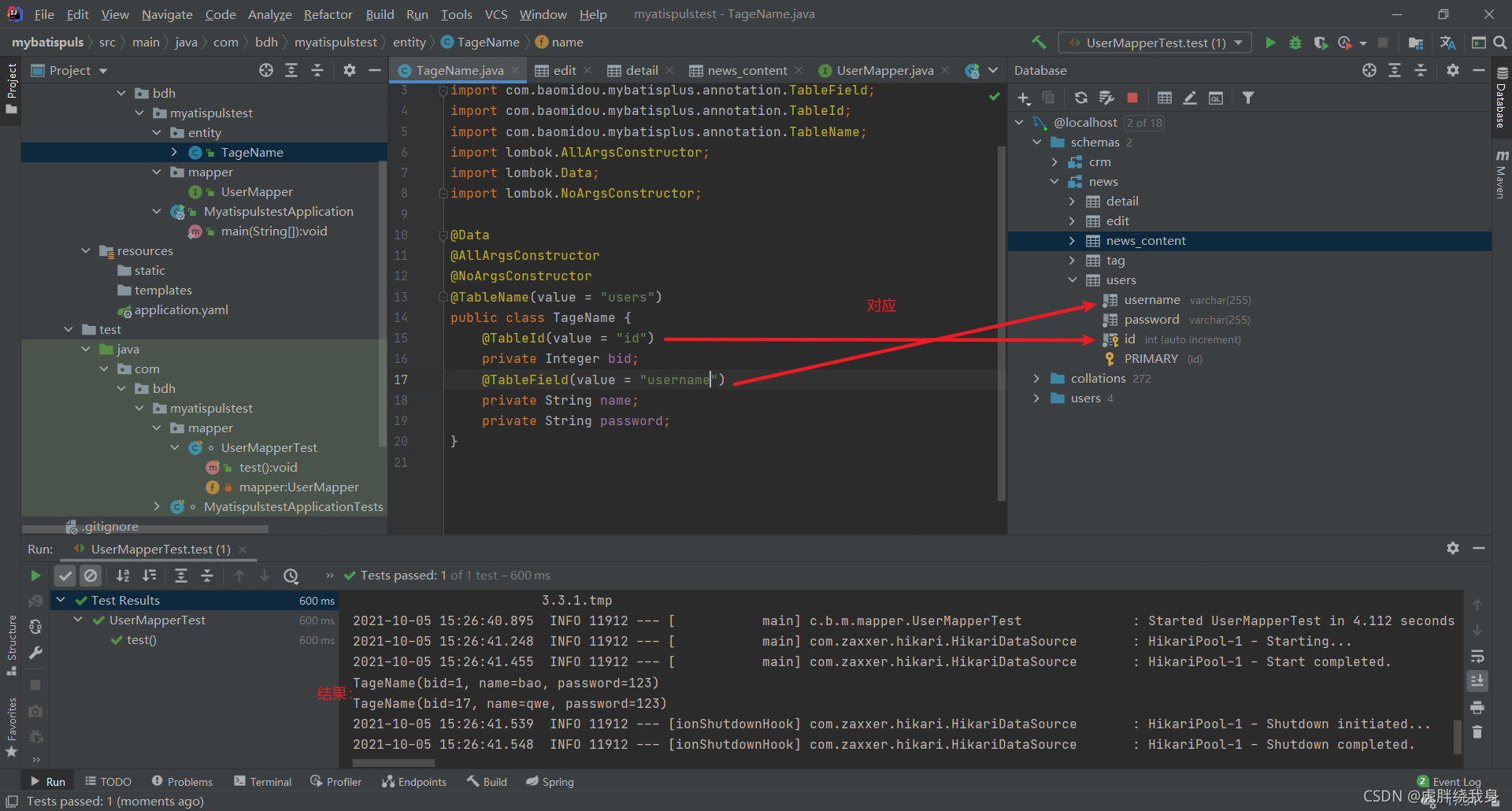Open table editor icon in Database toolbar
This screenshot has height=811, width=1512.
point(1165,98)
